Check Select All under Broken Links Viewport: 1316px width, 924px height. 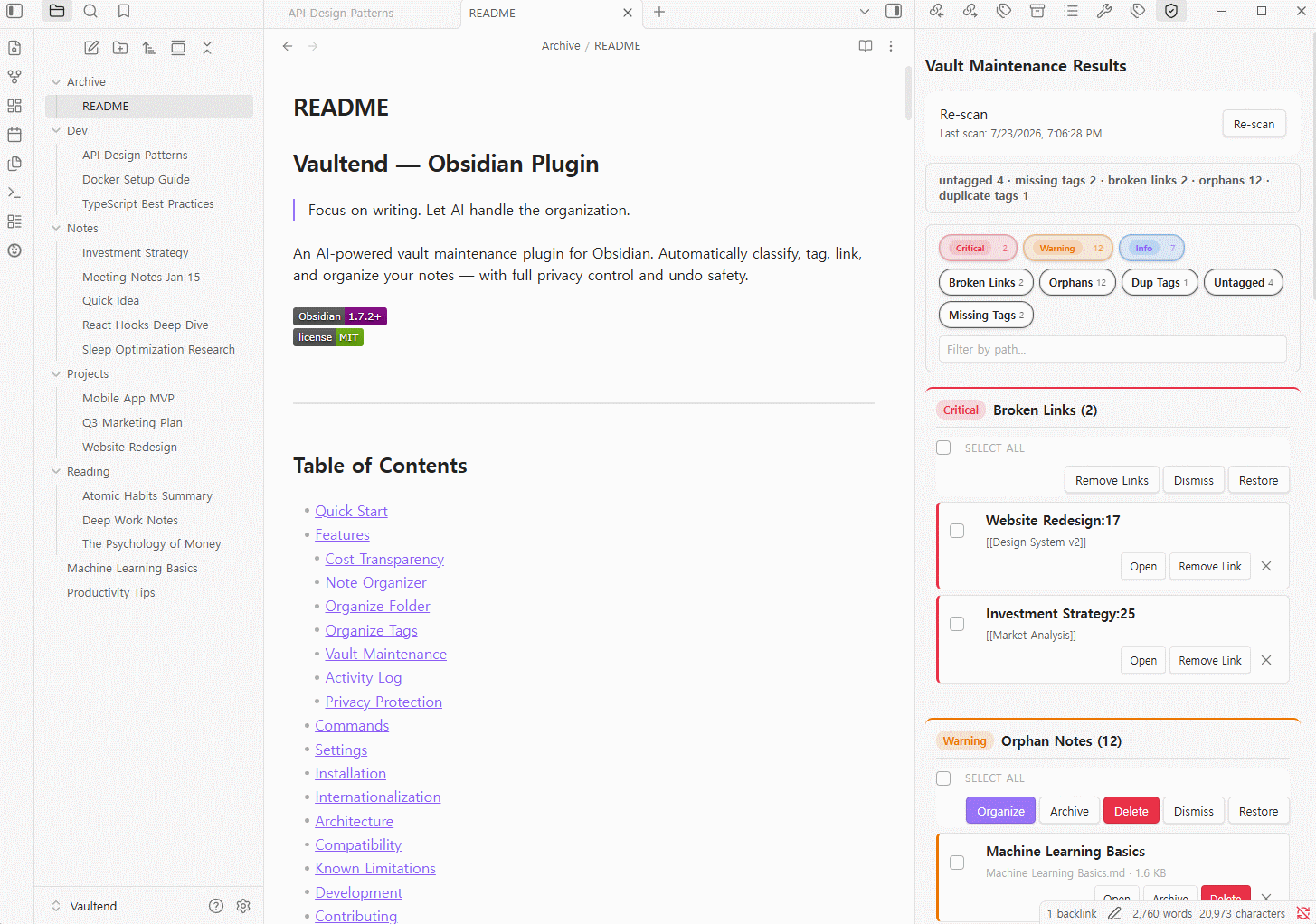(x=943, y=448)
